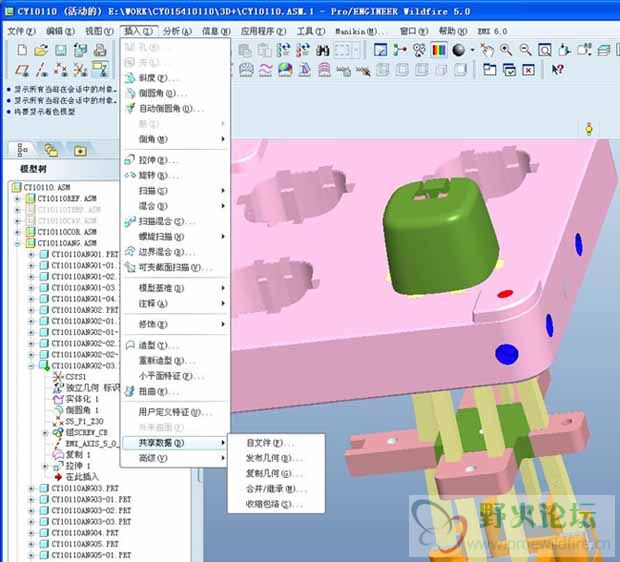Open the dropdown arrow beside the sphere icon
The image size is (620, 562).
tap(472, 51)
